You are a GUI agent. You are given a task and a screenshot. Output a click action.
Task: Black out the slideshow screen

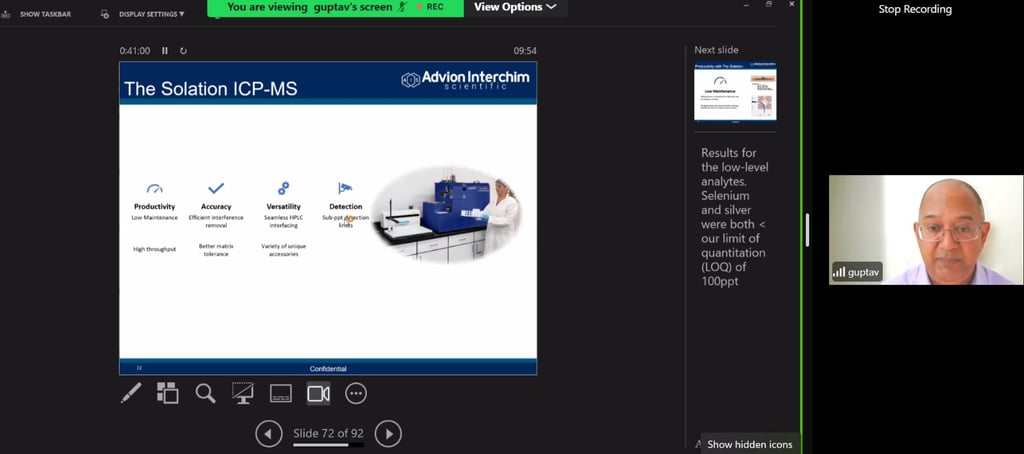pyautogui.click(x=243, y=393)
